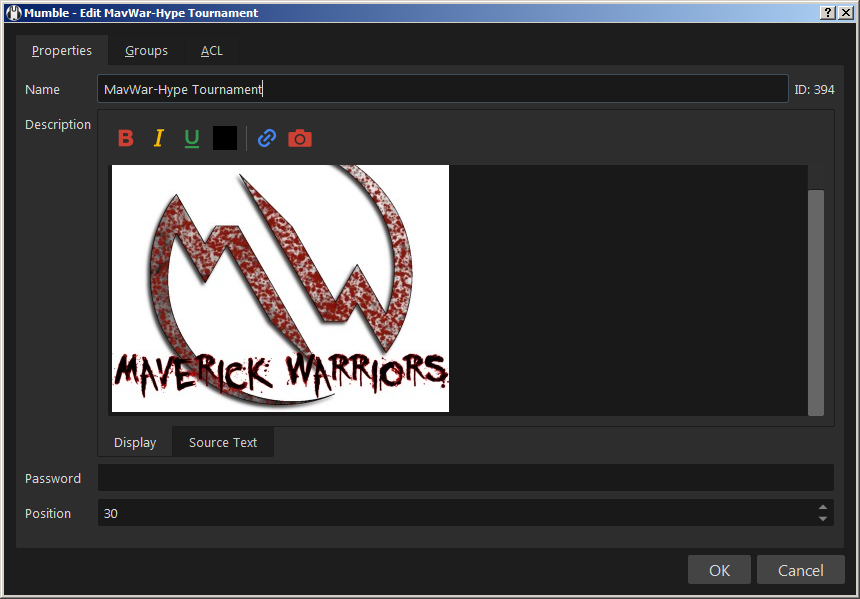Underline text using the U icon

tap(192, 138)
